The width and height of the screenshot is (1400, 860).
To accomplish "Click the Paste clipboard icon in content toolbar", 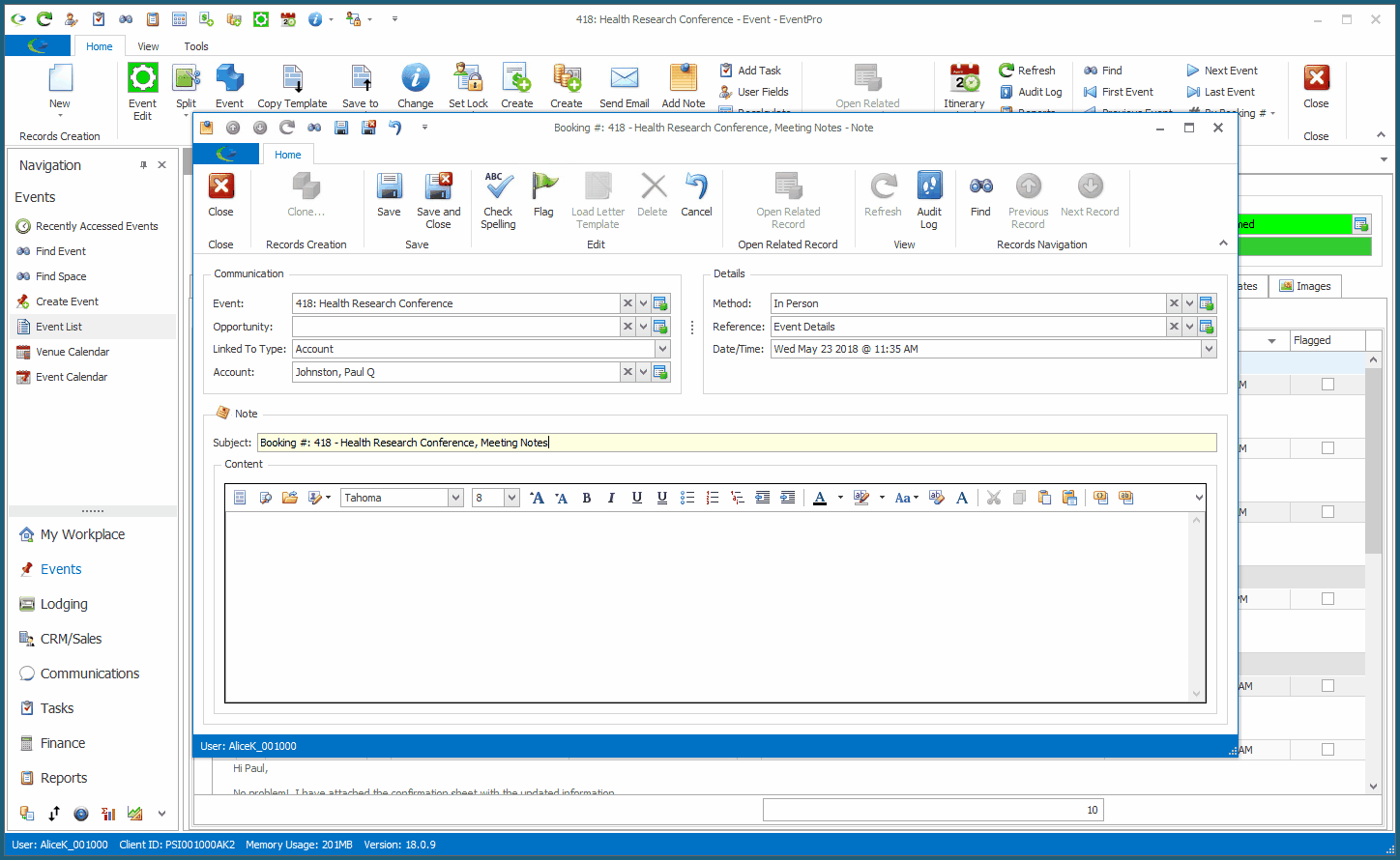I will 1044,498.
